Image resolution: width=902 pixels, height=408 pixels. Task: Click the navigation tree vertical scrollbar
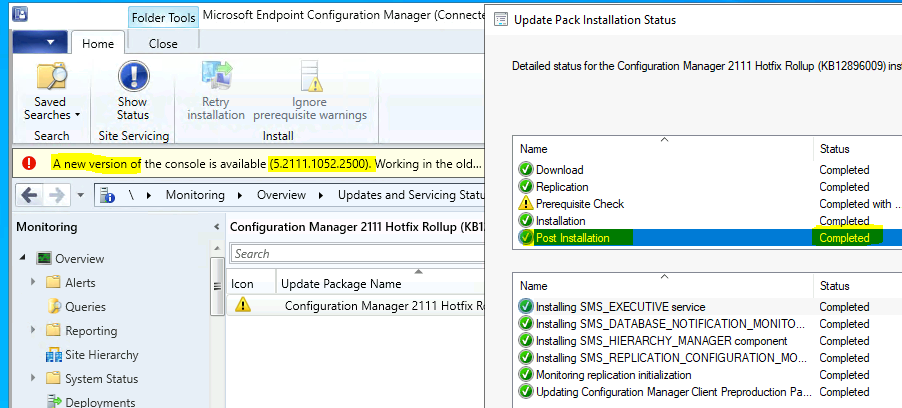(x=216, y=286)
